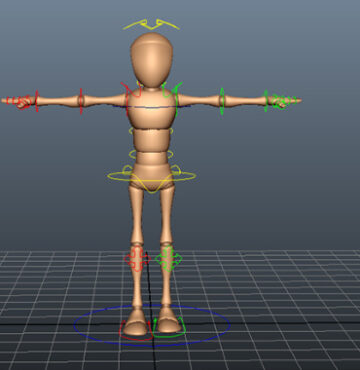The image size is (360, 370).
Task: Select the yellow head control curve above head
Action: coord(151,25)
